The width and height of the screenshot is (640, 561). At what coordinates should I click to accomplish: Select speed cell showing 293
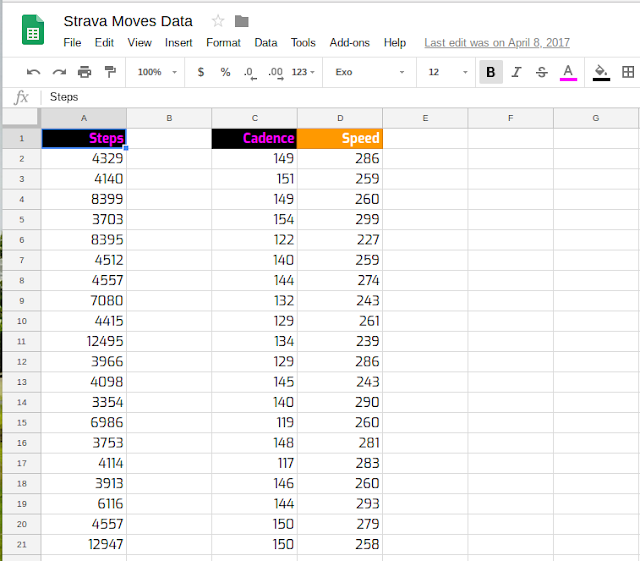(x=340, y=504)
